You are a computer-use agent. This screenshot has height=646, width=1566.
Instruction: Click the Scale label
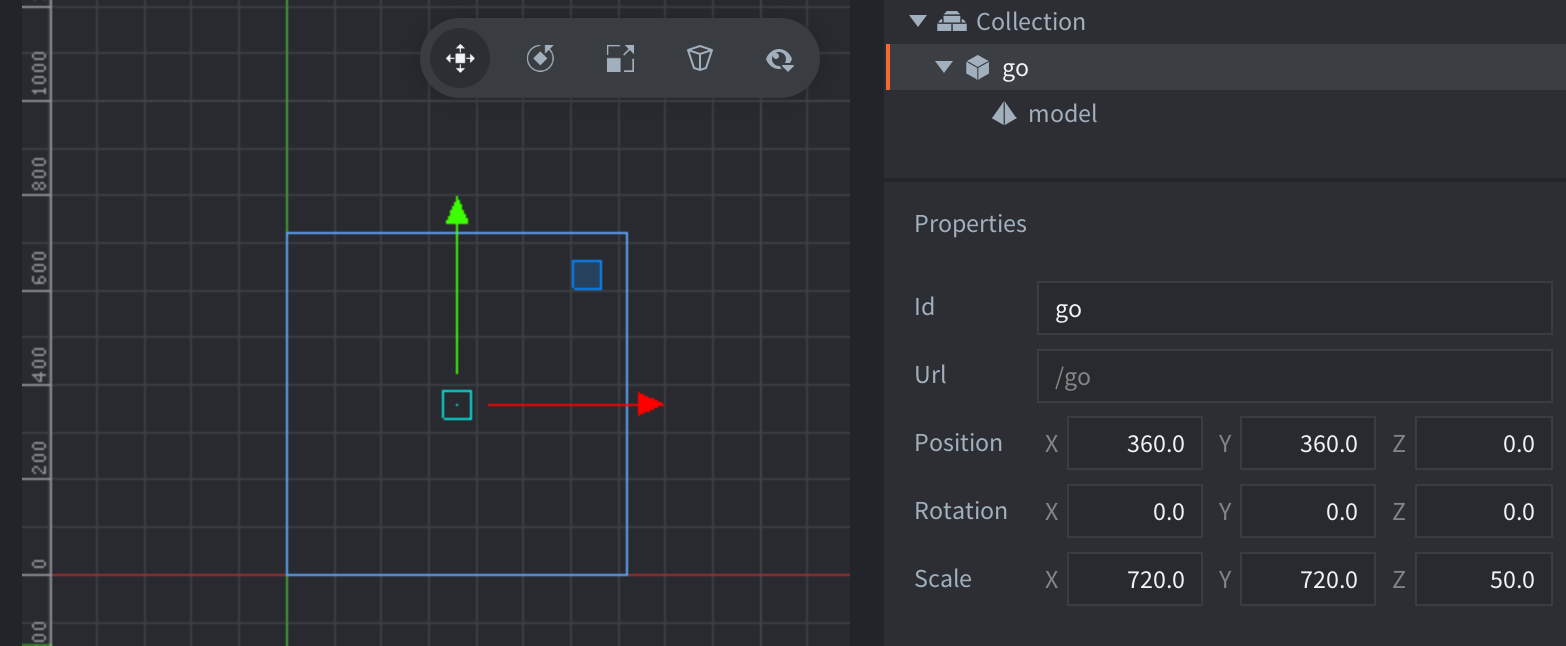(942, 579)
